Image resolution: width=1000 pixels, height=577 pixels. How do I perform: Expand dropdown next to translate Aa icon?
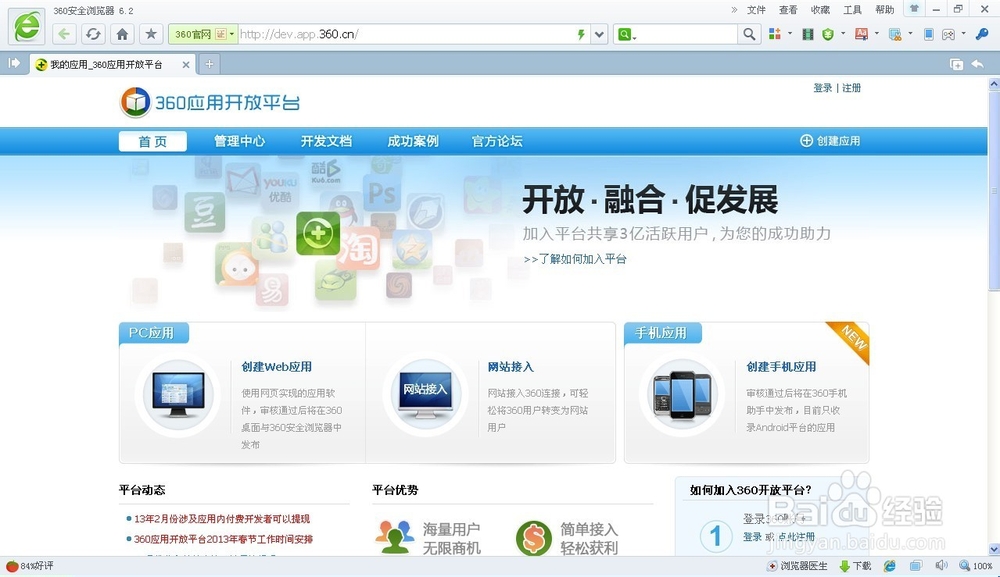coord(877,34)
